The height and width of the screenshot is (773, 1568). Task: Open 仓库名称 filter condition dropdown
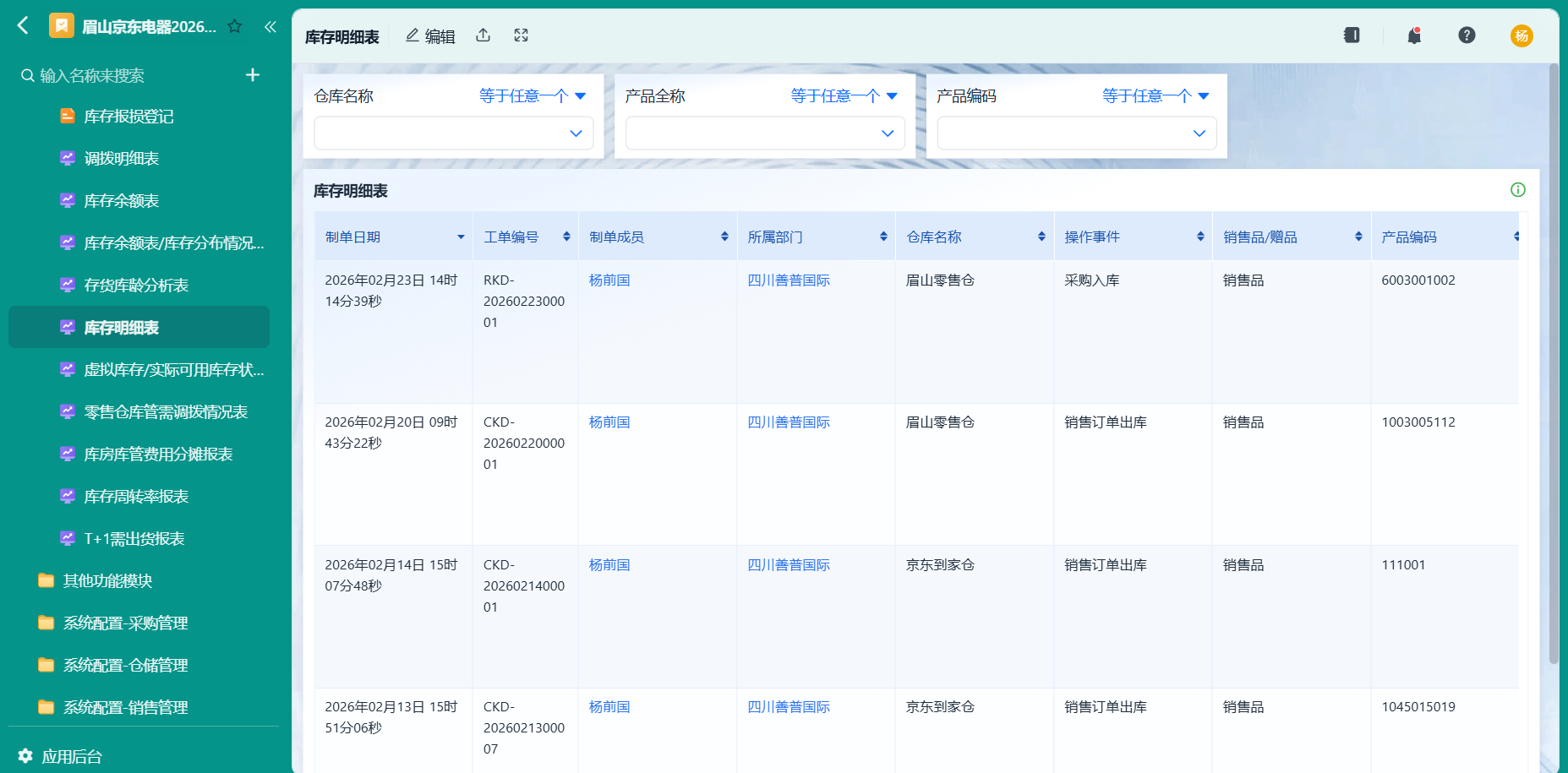click(x=533, y=96)
